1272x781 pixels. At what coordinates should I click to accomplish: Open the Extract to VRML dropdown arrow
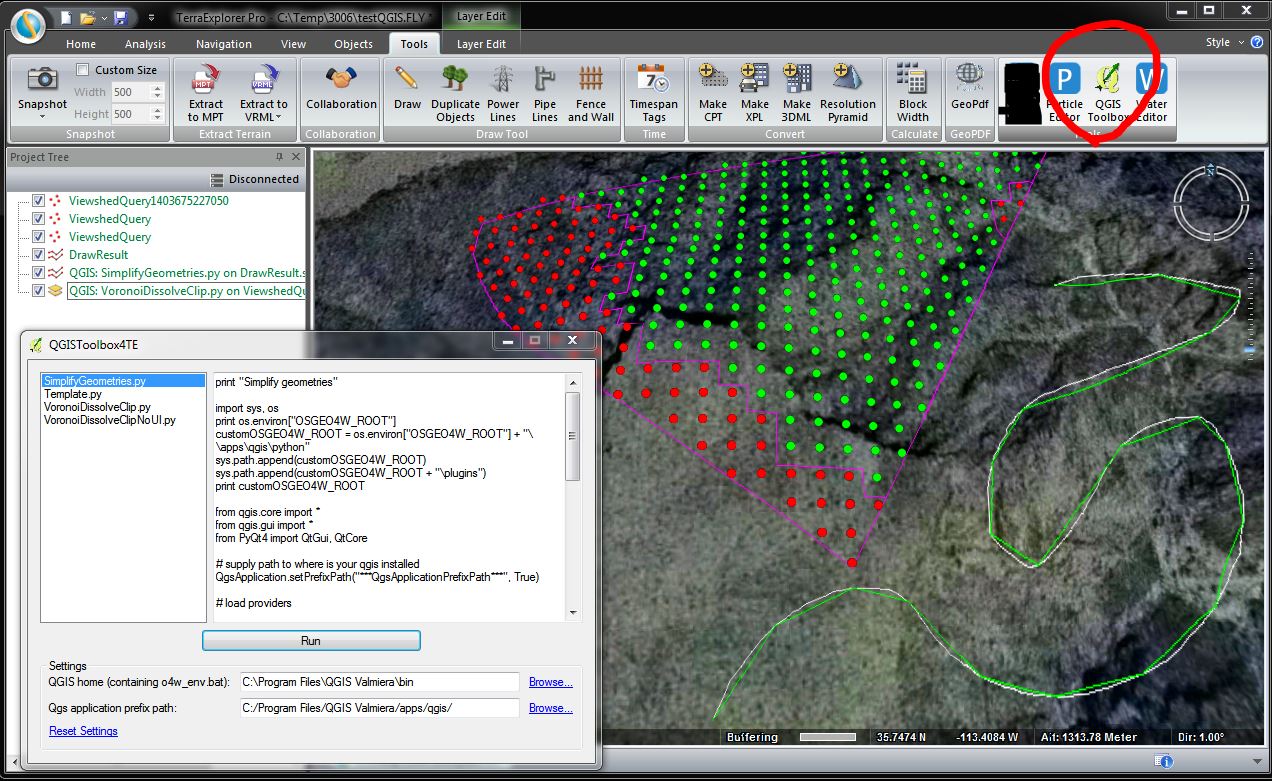278,117
